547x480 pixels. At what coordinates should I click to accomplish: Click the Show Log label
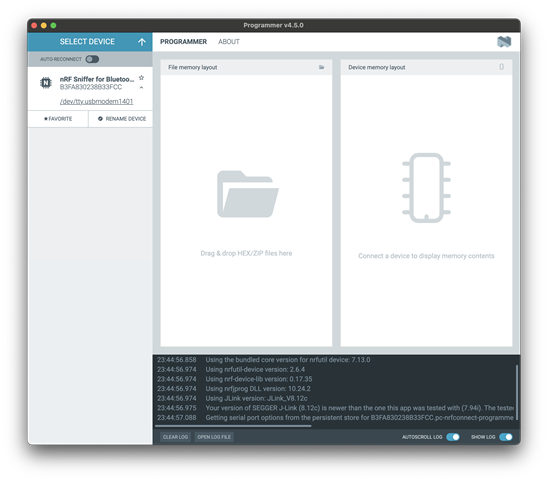pyautogui.click(x=483, y=437)
